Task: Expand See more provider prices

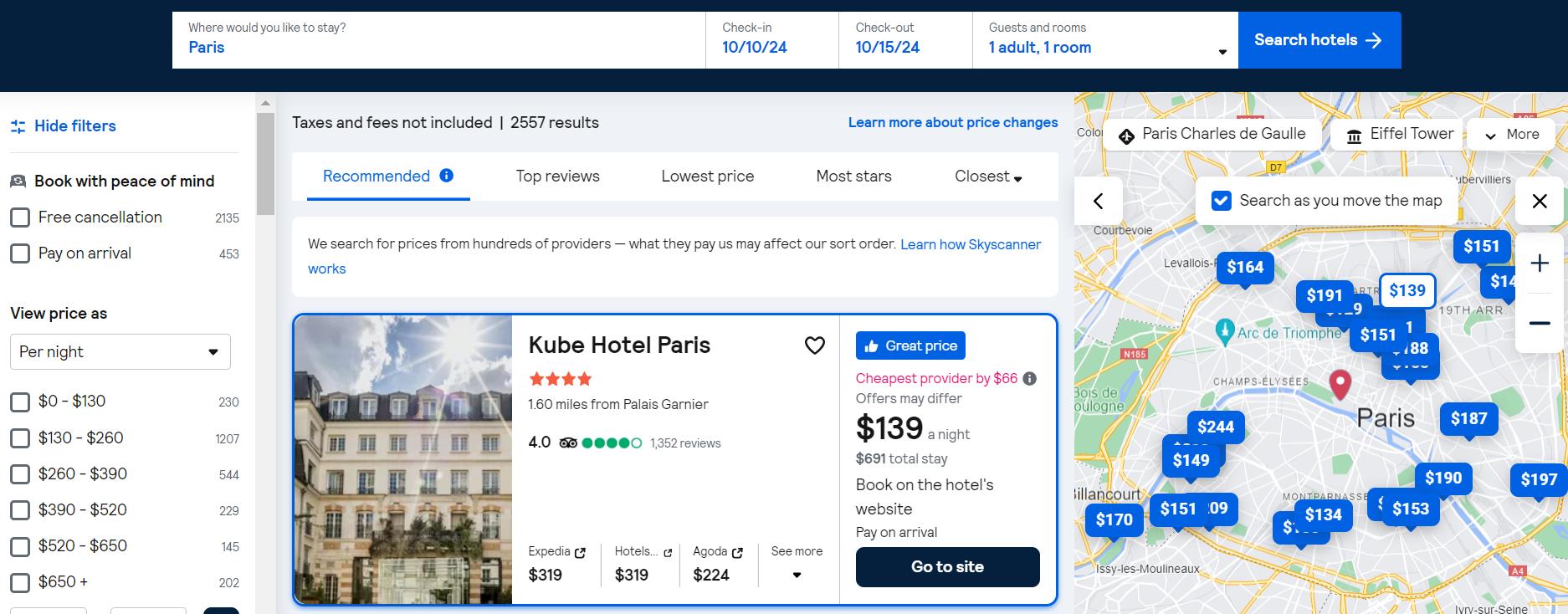Action: click(797, 562)
